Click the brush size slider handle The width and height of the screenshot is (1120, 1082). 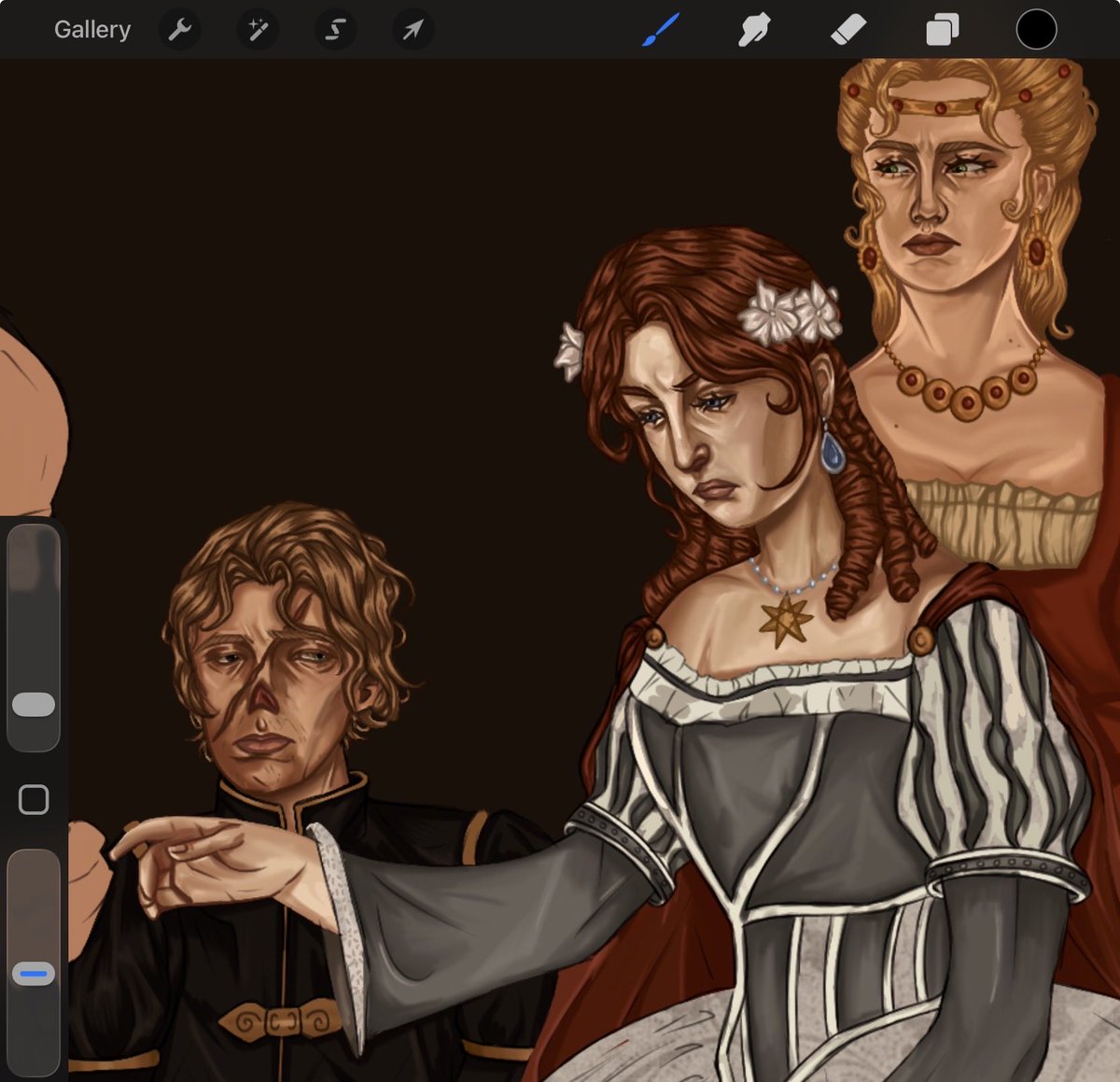pos(34,705)
